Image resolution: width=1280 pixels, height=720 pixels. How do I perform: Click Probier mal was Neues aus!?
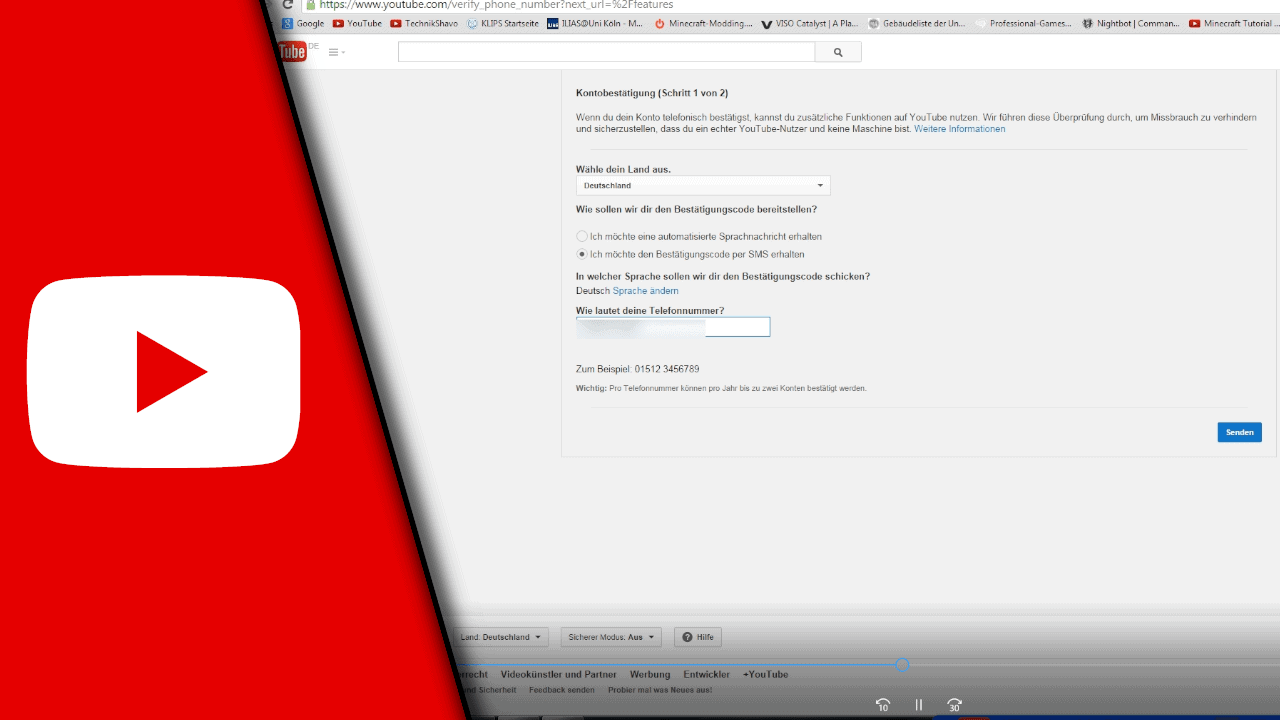pos(660,690)
